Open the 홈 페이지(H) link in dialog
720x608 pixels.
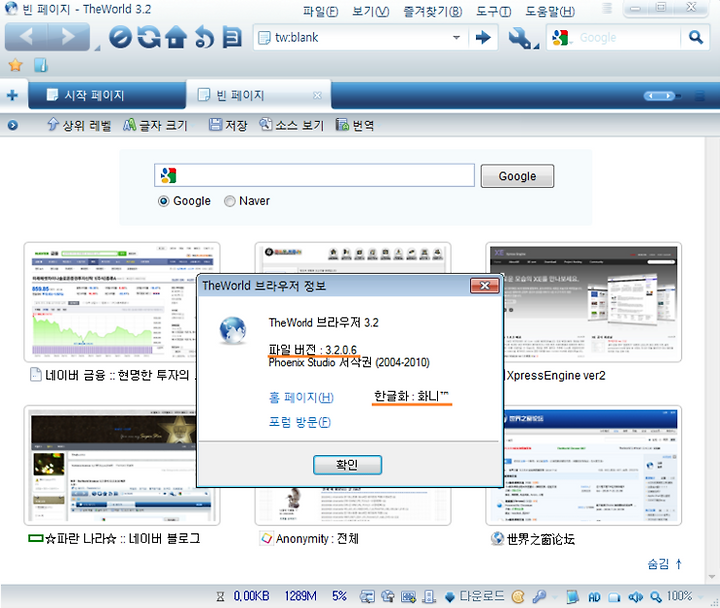tap(301, 397)
